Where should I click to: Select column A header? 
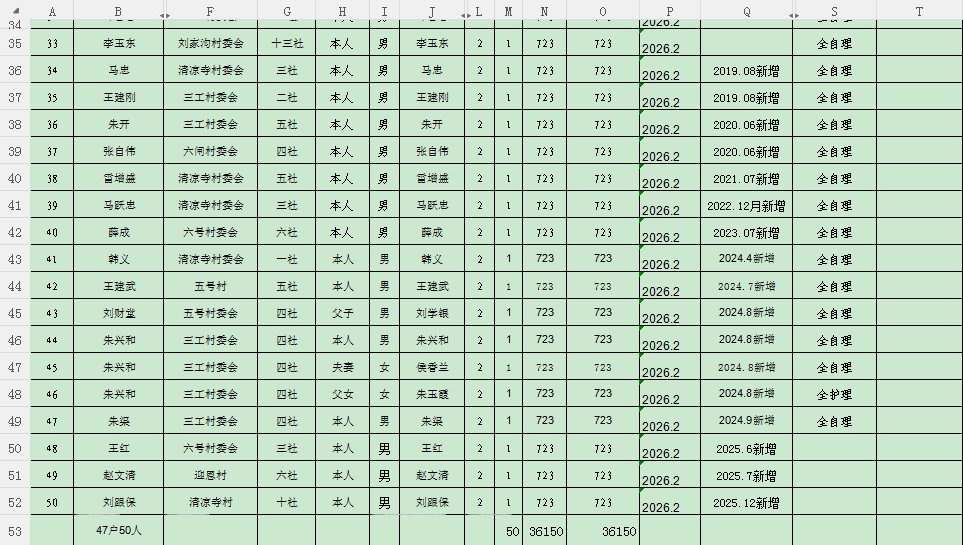[52, 12]
